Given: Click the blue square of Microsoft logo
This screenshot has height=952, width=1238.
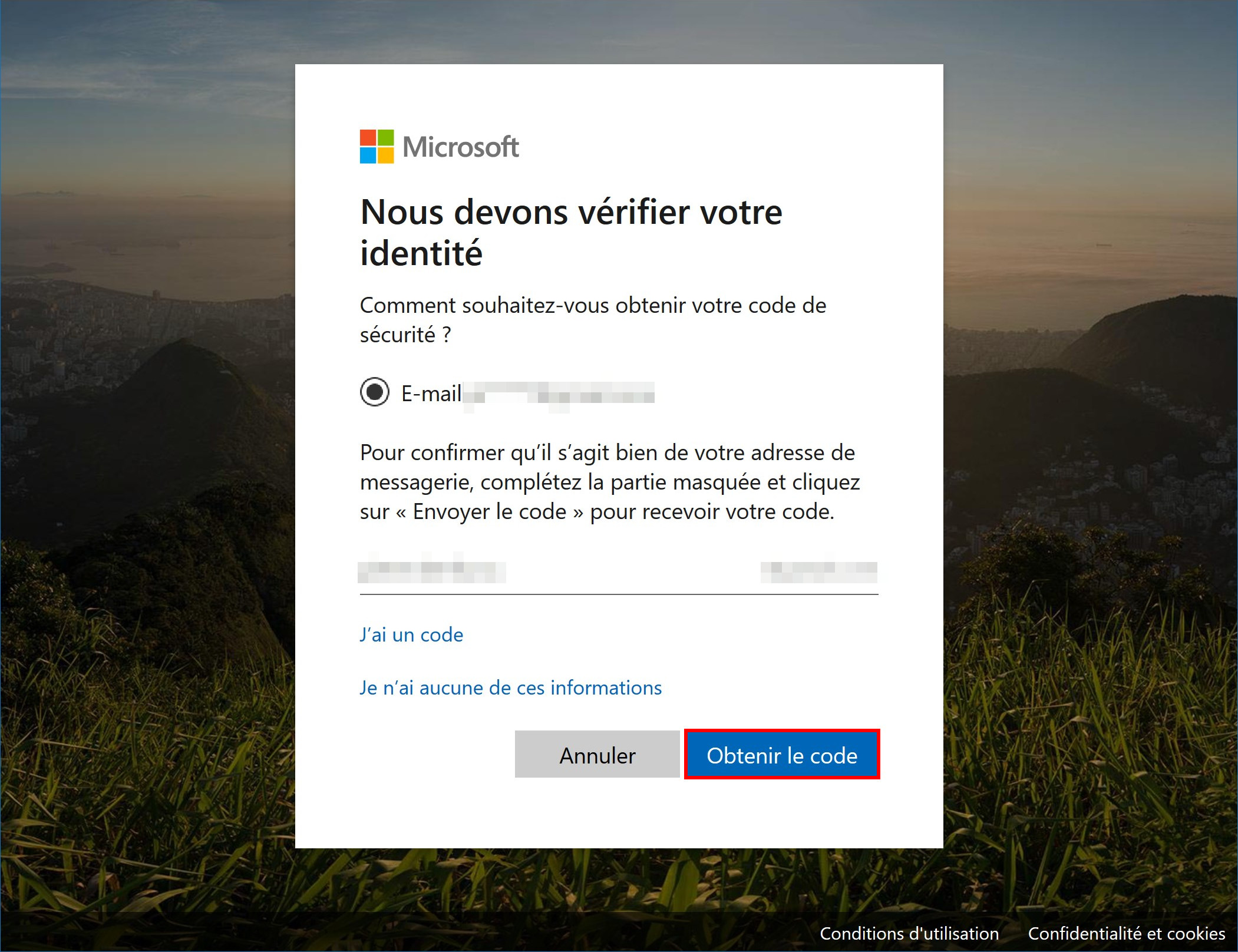Looking at the screenshot, I should 368,155.
